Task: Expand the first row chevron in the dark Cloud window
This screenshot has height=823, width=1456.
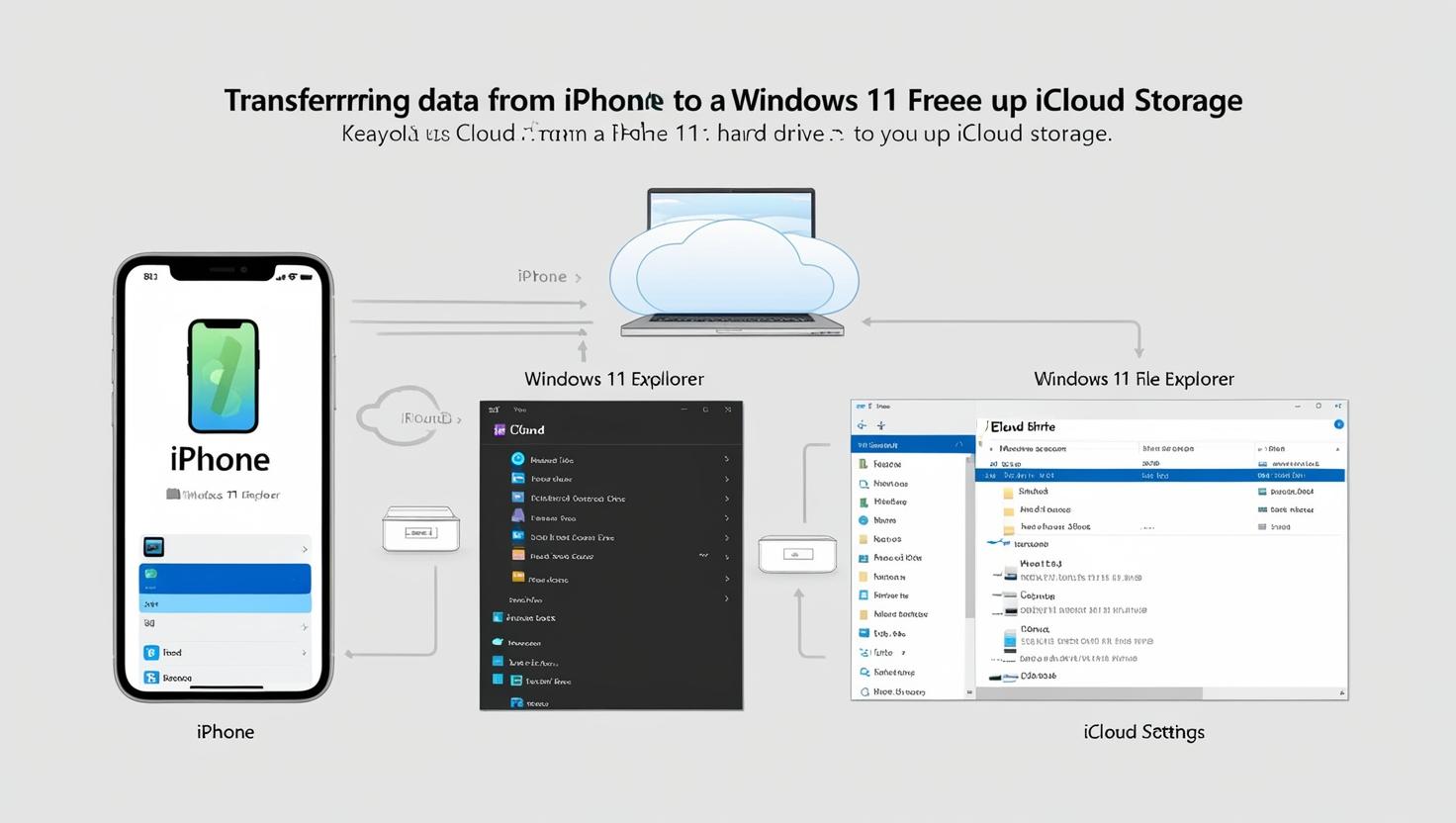Action: 726,459
